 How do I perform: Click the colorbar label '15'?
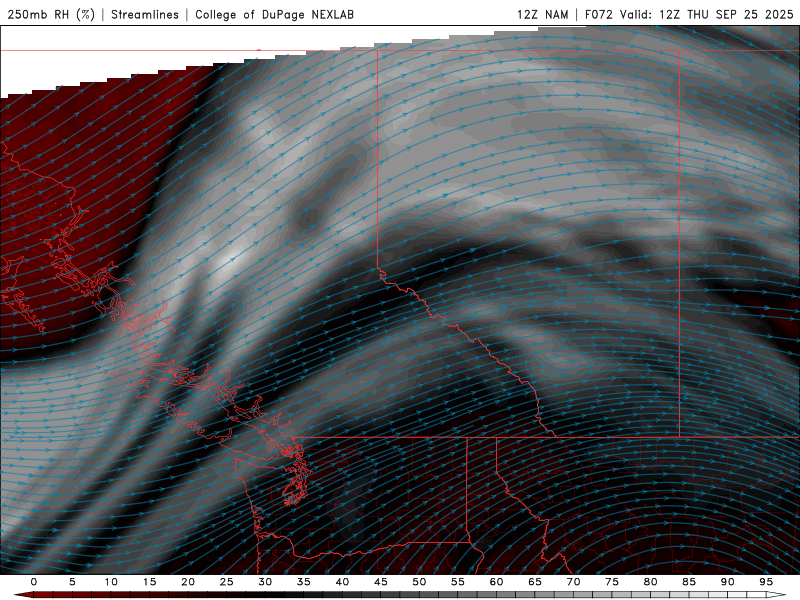(x=149, y=582)
